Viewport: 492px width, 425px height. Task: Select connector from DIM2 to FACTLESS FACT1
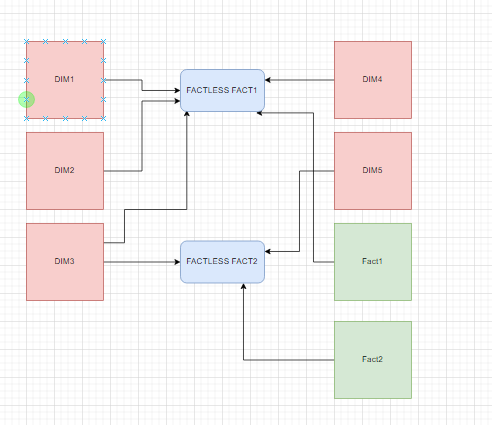click(x=142, y=137)
